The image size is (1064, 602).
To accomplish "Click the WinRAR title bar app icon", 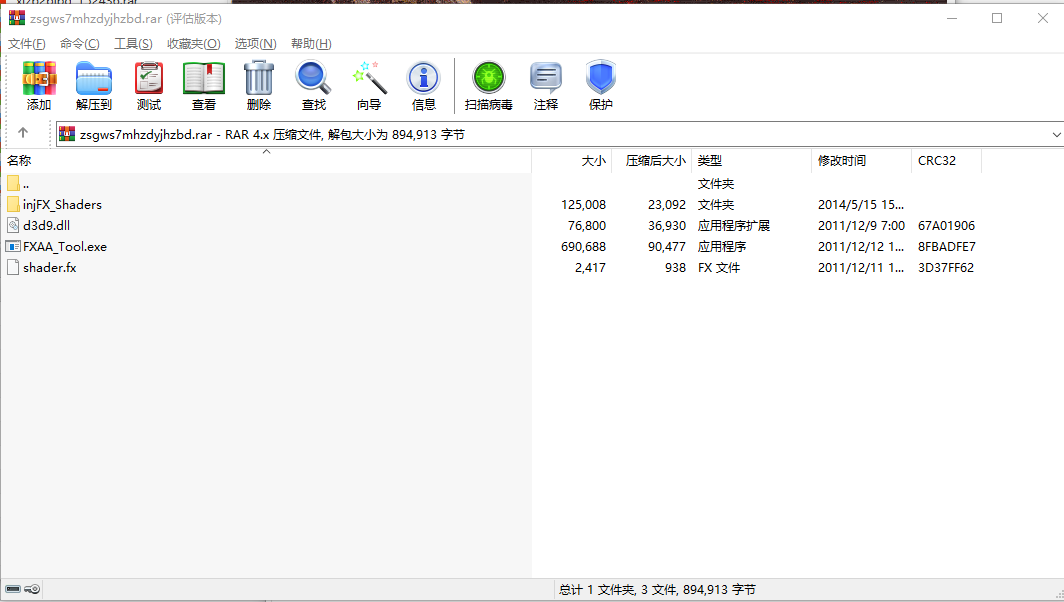I will tap(17, 18).
